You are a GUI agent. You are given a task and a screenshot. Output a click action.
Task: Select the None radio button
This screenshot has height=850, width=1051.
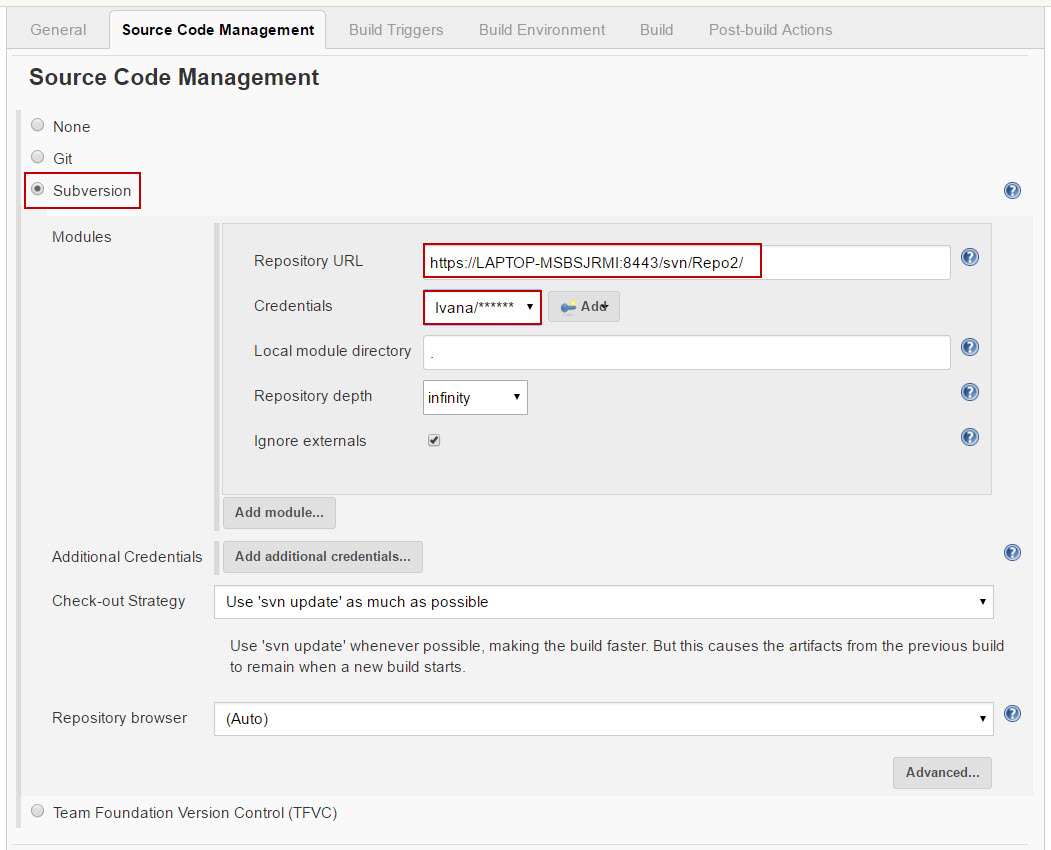click(38, 125)
